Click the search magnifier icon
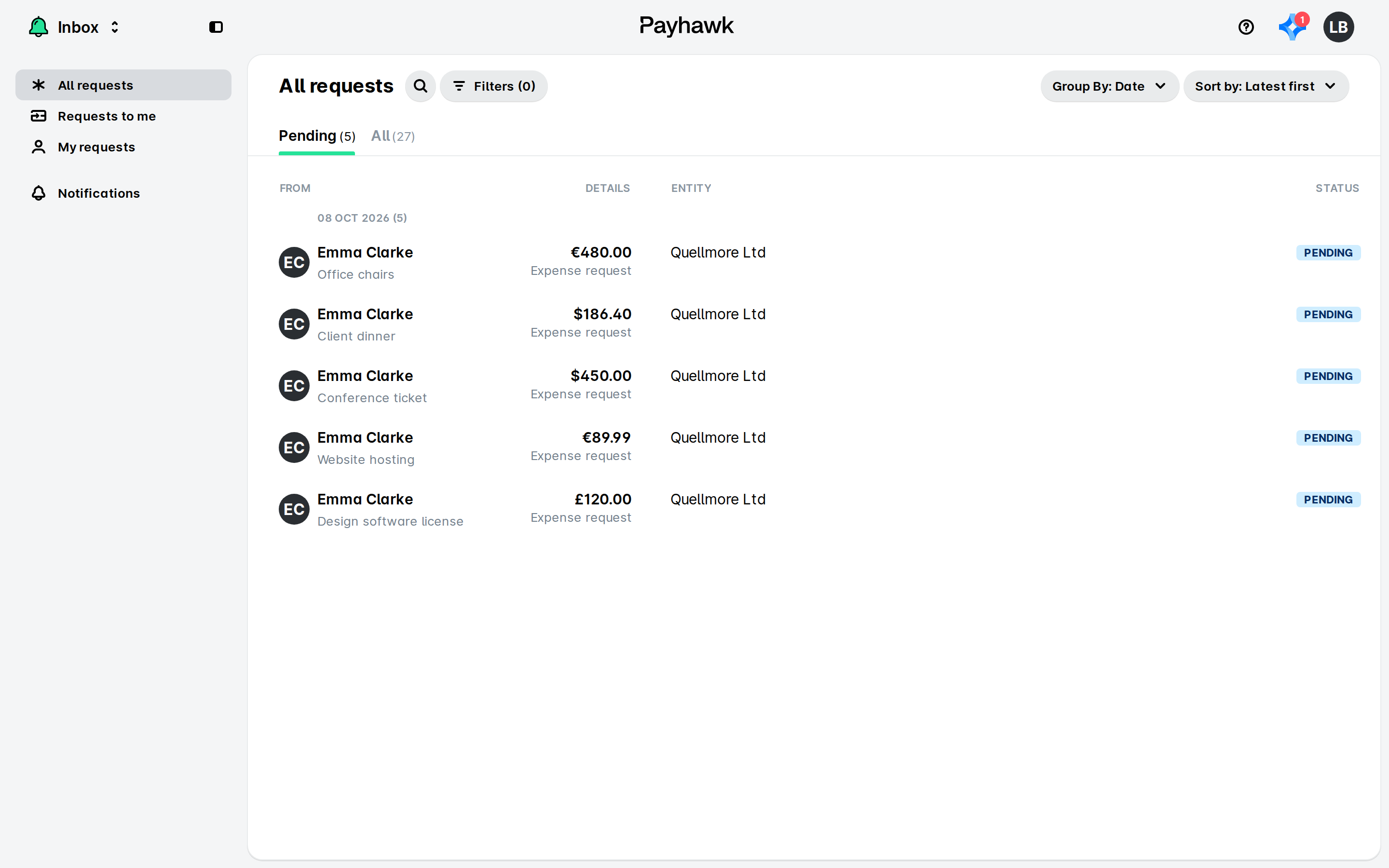Viewport: 1389px width, 868px height. [420, 86]
